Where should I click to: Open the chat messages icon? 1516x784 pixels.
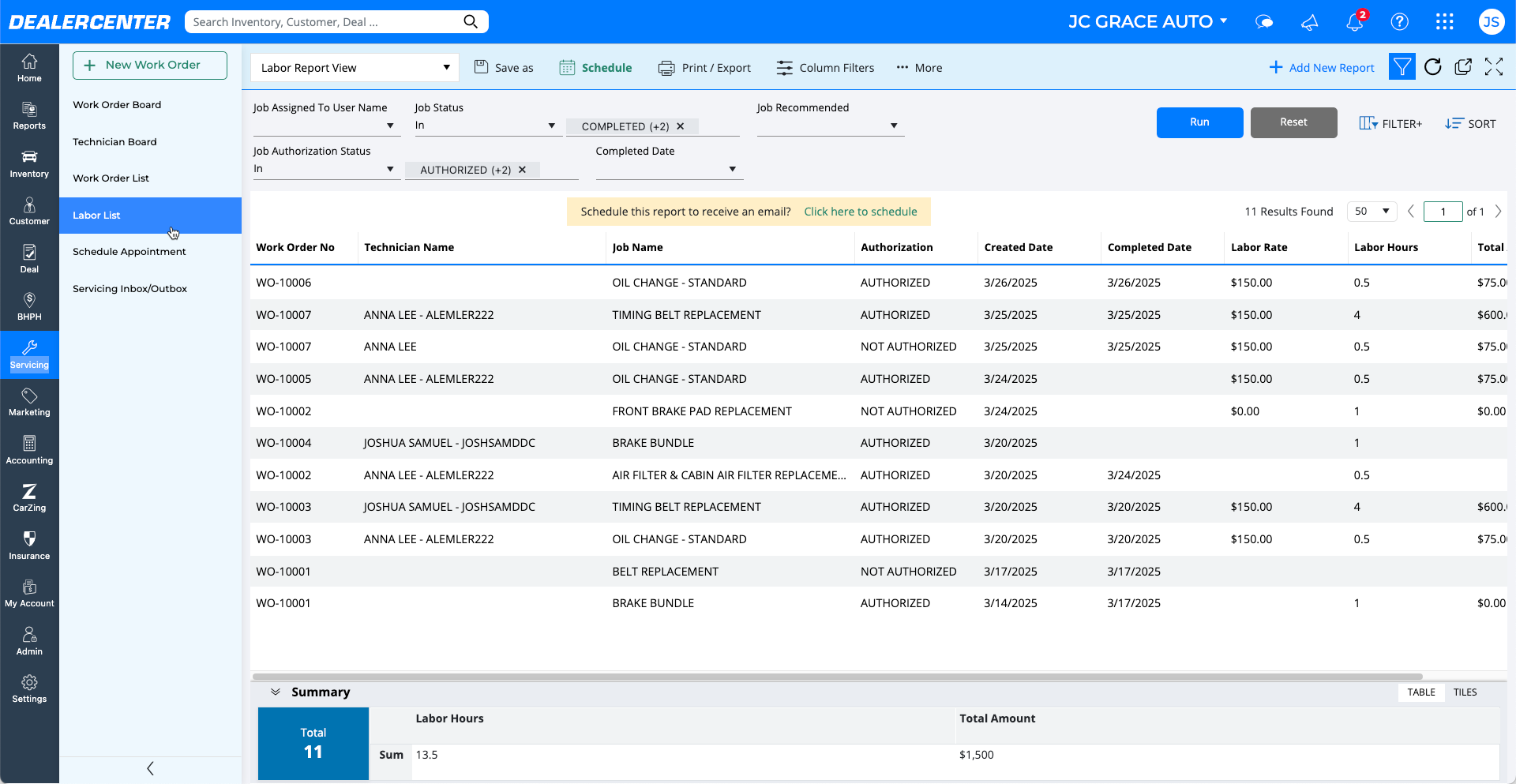point(1264,22)
